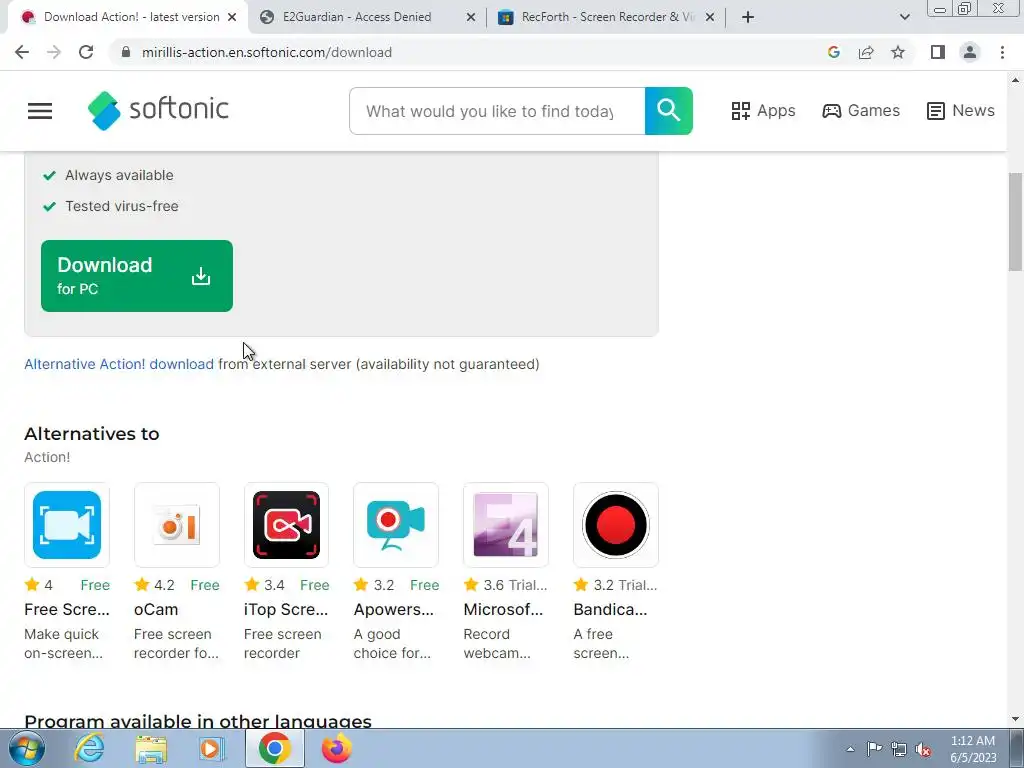Image resolution: width=1024 pixels, height=768 pixels.
Task: Go back to the previous page
Action: coord(22,52)
